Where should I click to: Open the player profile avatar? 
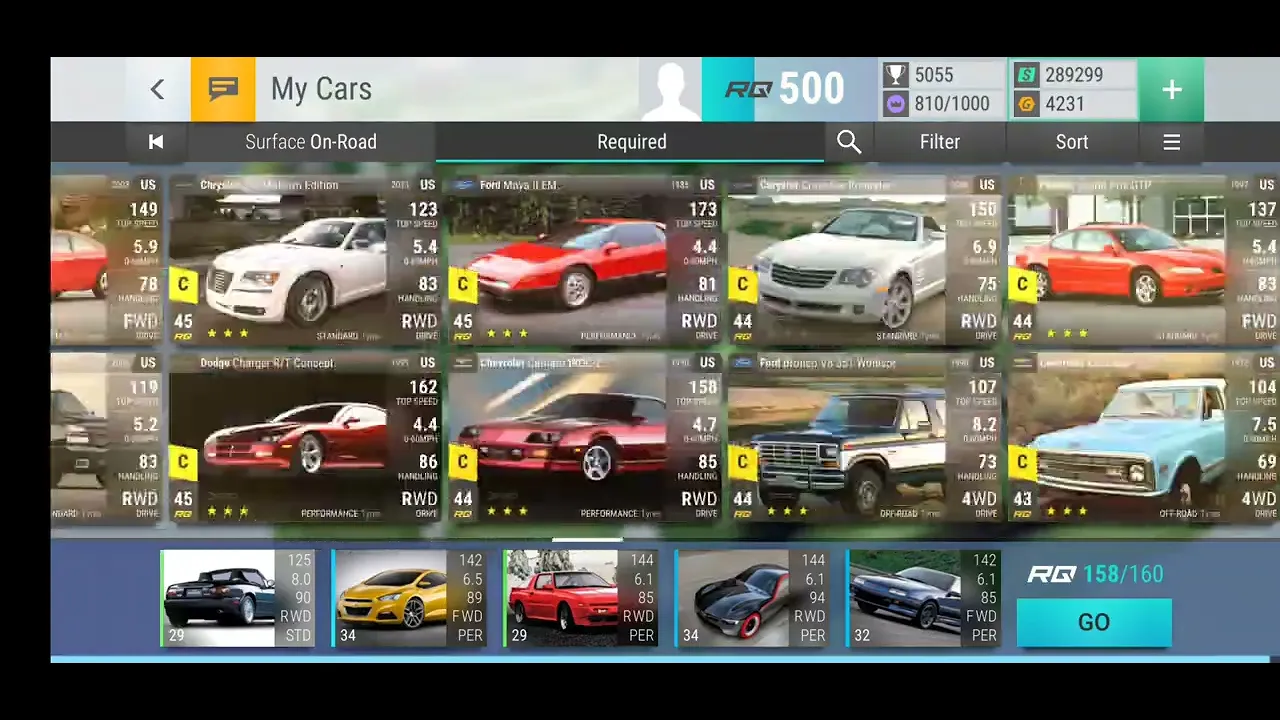coord(670,89)
